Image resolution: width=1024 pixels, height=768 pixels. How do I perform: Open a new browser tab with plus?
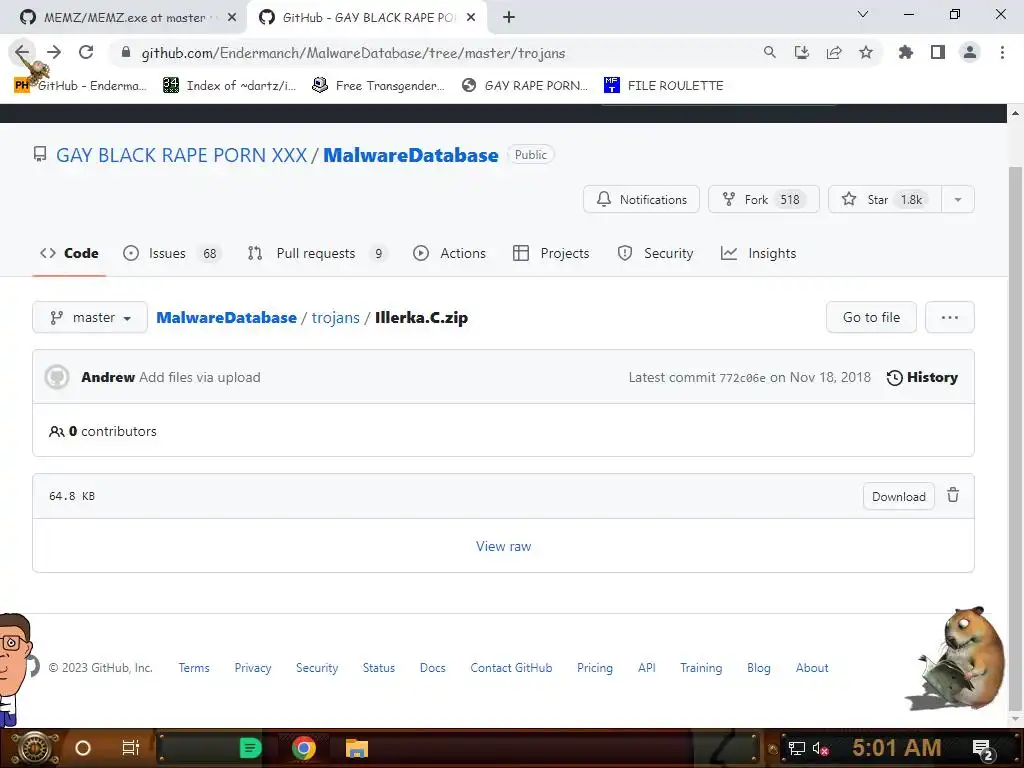click(509, 18)
